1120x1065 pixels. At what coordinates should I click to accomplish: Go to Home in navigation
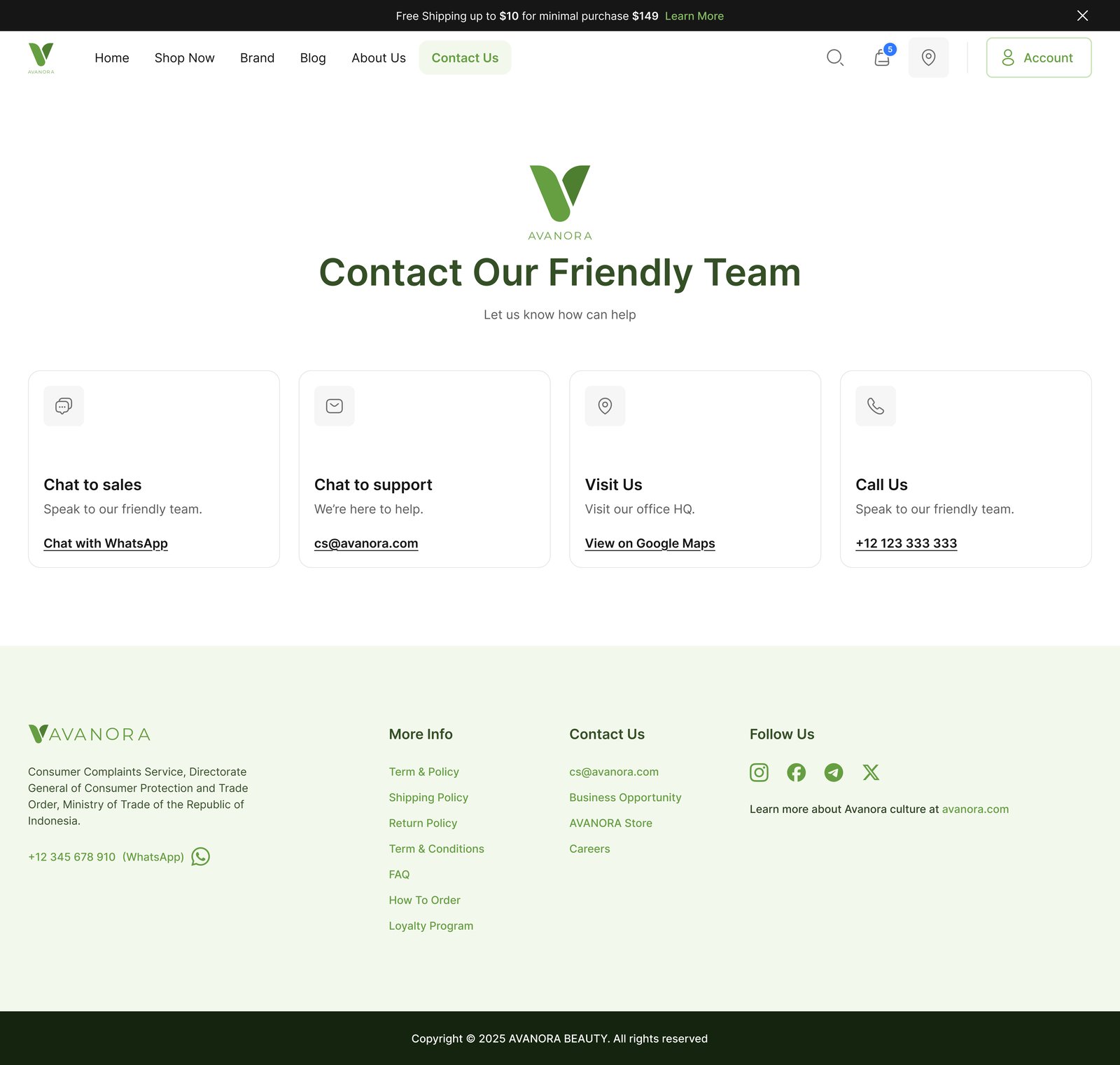pyautogui.click(x=112, y=58)
